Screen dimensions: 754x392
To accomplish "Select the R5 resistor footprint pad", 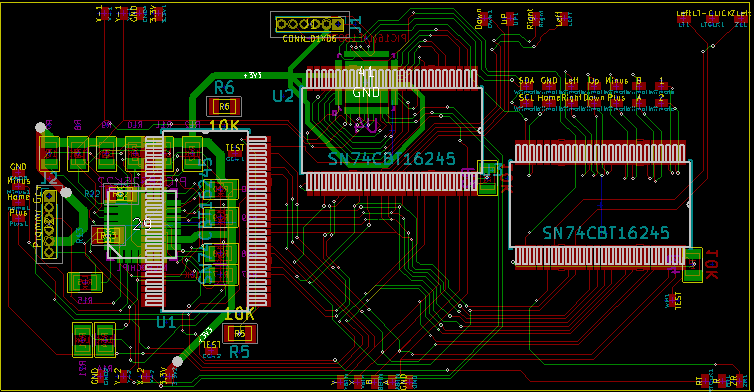I will click(239, 333).
